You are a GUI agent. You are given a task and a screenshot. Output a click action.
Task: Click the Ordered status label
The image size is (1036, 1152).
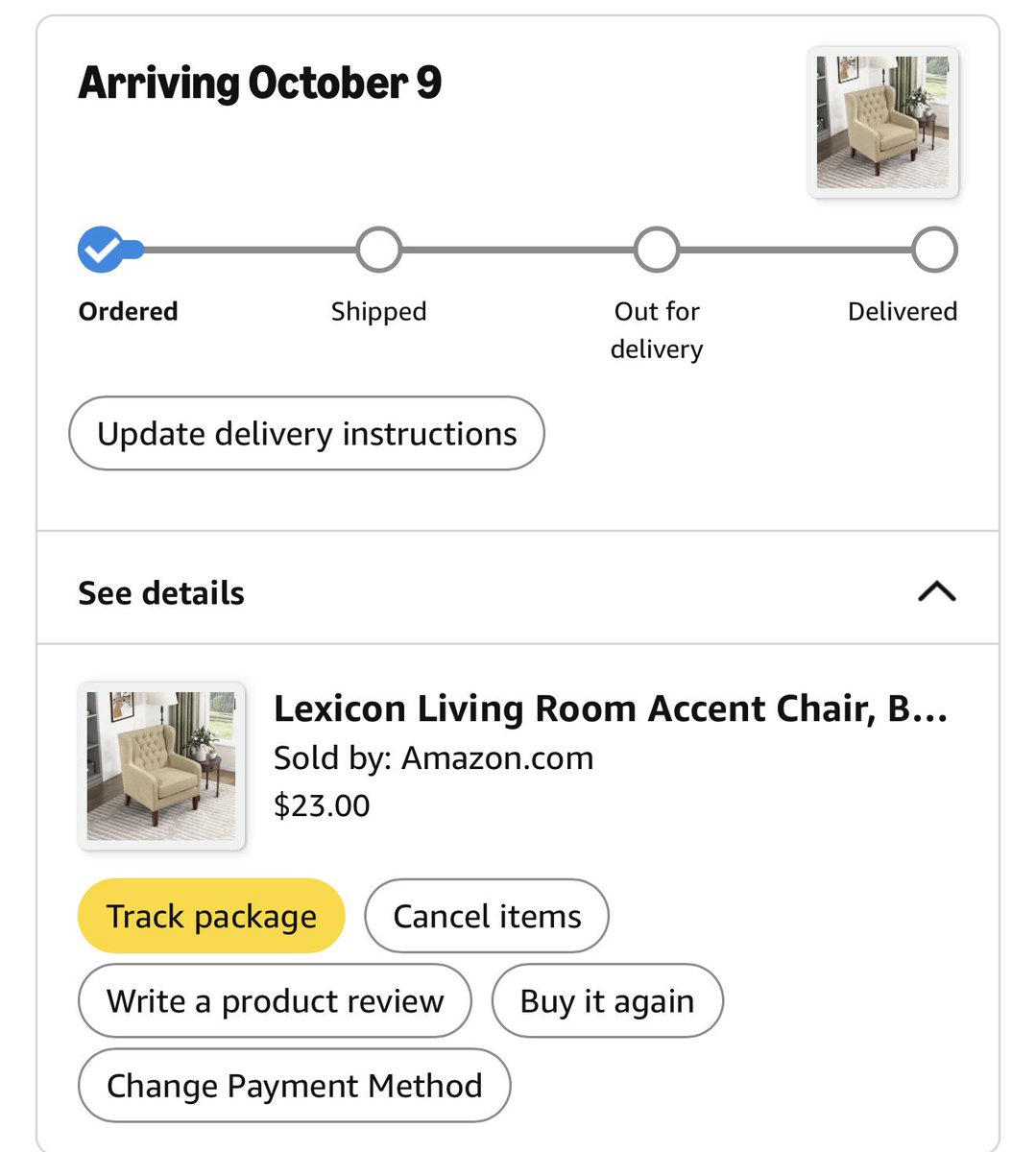tap(129, 311)
